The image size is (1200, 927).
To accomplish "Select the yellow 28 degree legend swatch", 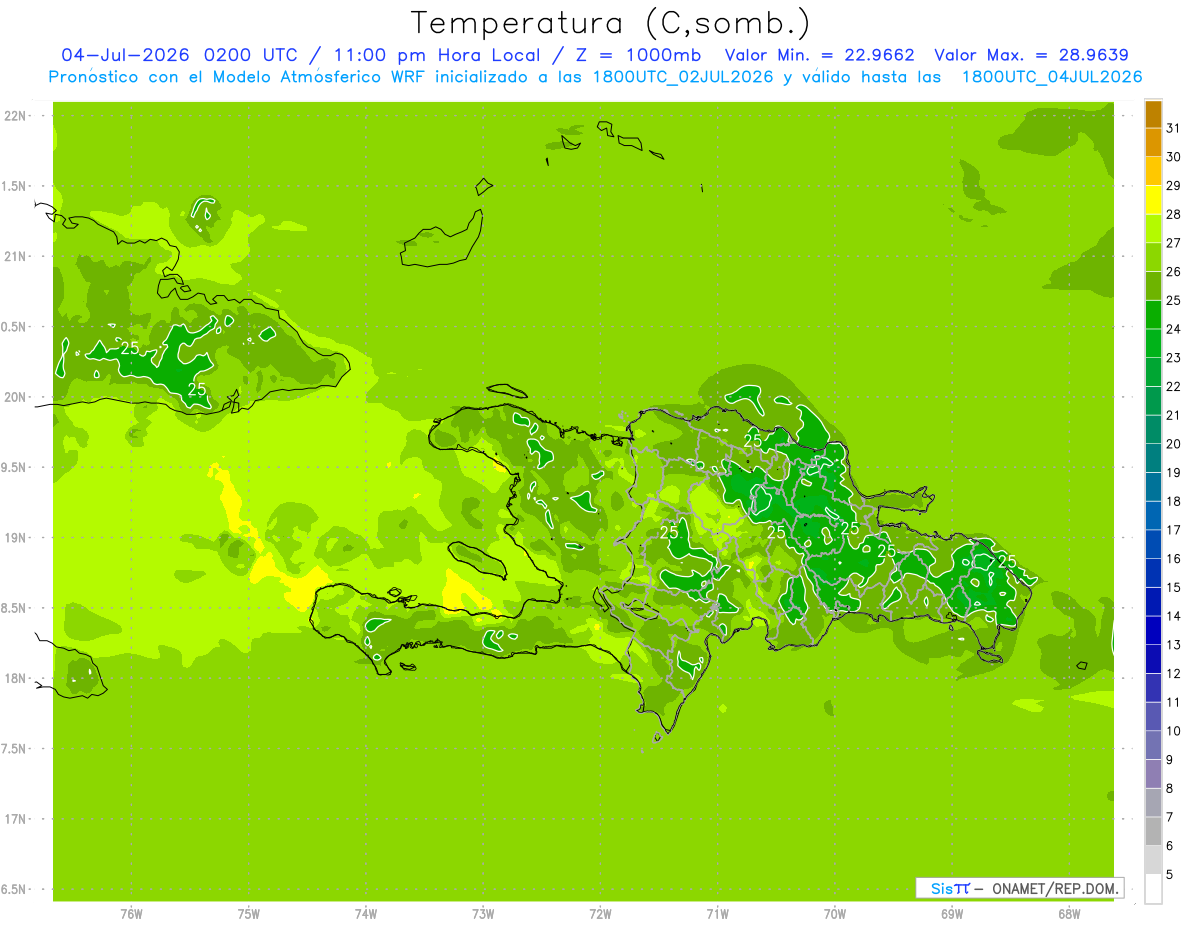I will tap(1153, 200).
